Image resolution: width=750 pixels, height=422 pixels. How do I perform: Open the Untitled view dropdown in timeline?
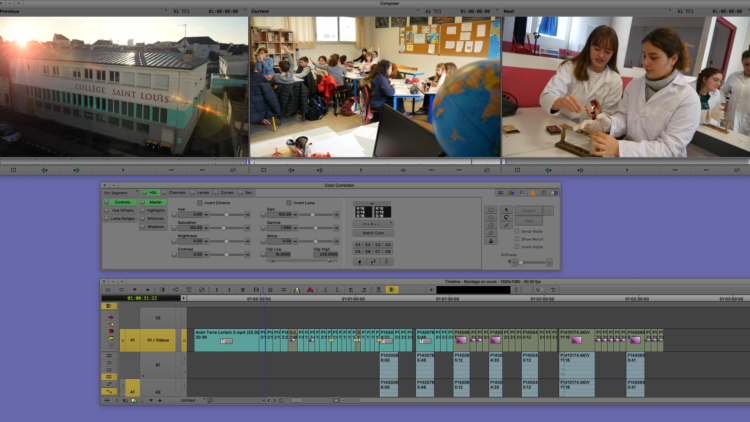[189, 400]
